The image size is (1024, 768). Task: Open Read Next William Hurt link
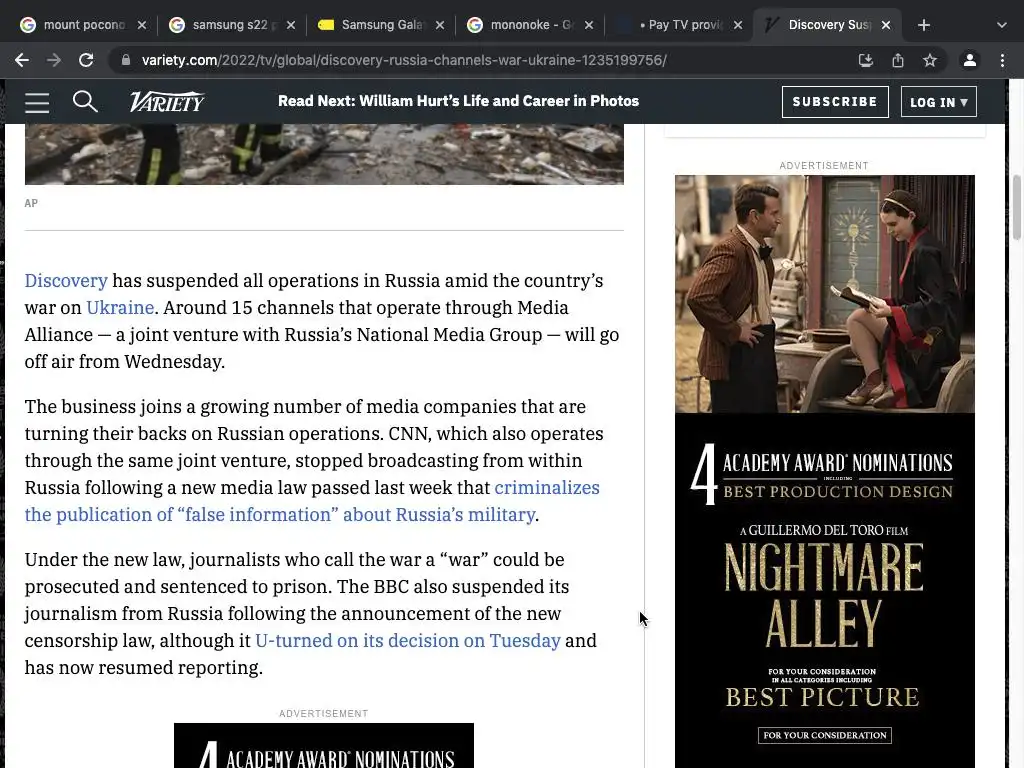click(x=458, y=101)
